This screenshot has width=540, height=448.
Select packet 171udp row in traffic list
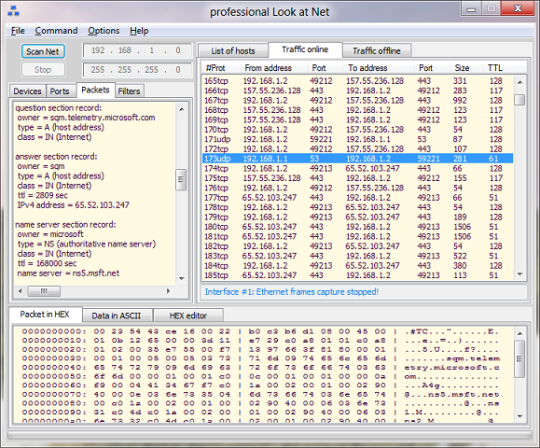(357, 139)
